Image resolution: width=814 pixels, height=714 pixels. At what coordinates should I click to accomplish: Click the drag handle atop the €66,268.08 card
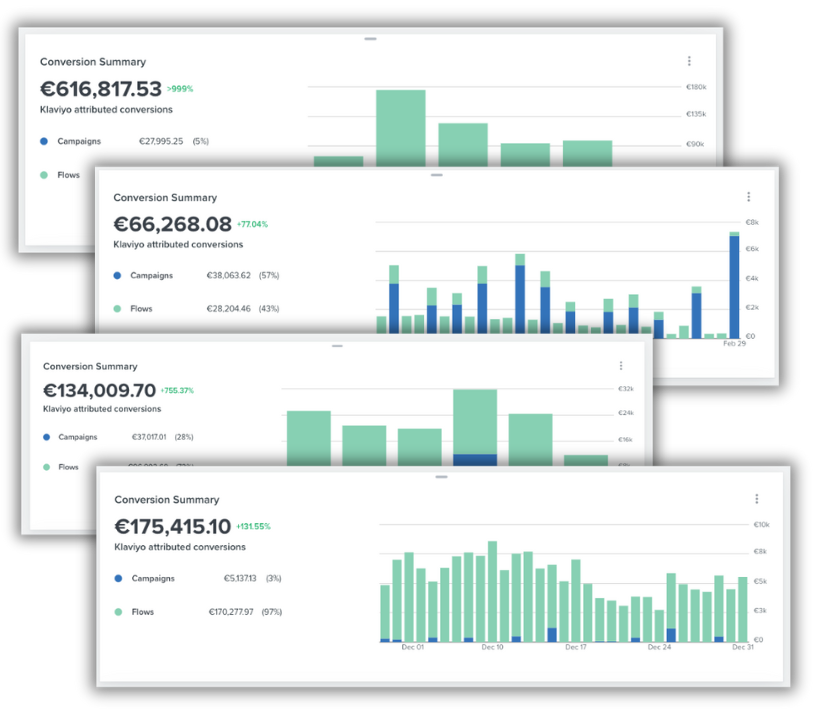pos(436,175)
